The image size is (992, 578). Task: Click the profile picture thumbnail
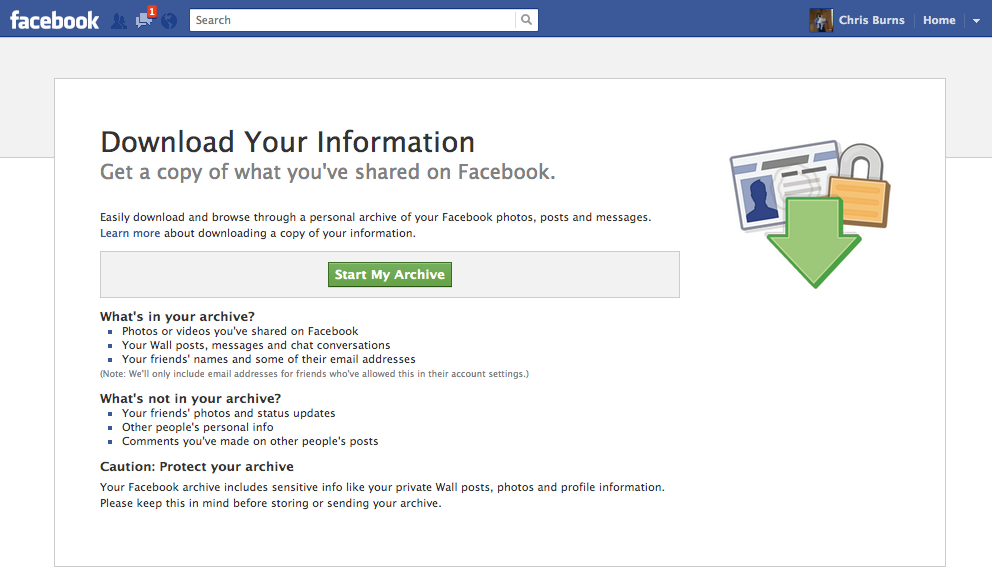821,20
